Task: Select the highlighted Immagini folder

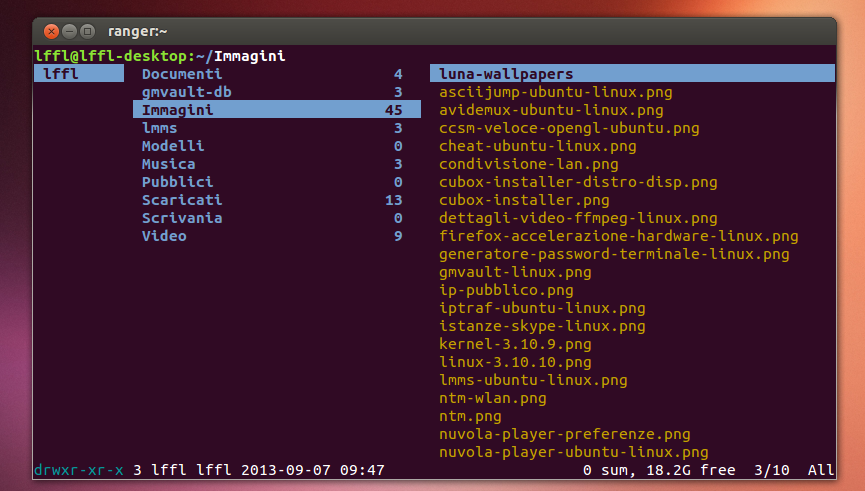Action: click(x=276, y=110)
